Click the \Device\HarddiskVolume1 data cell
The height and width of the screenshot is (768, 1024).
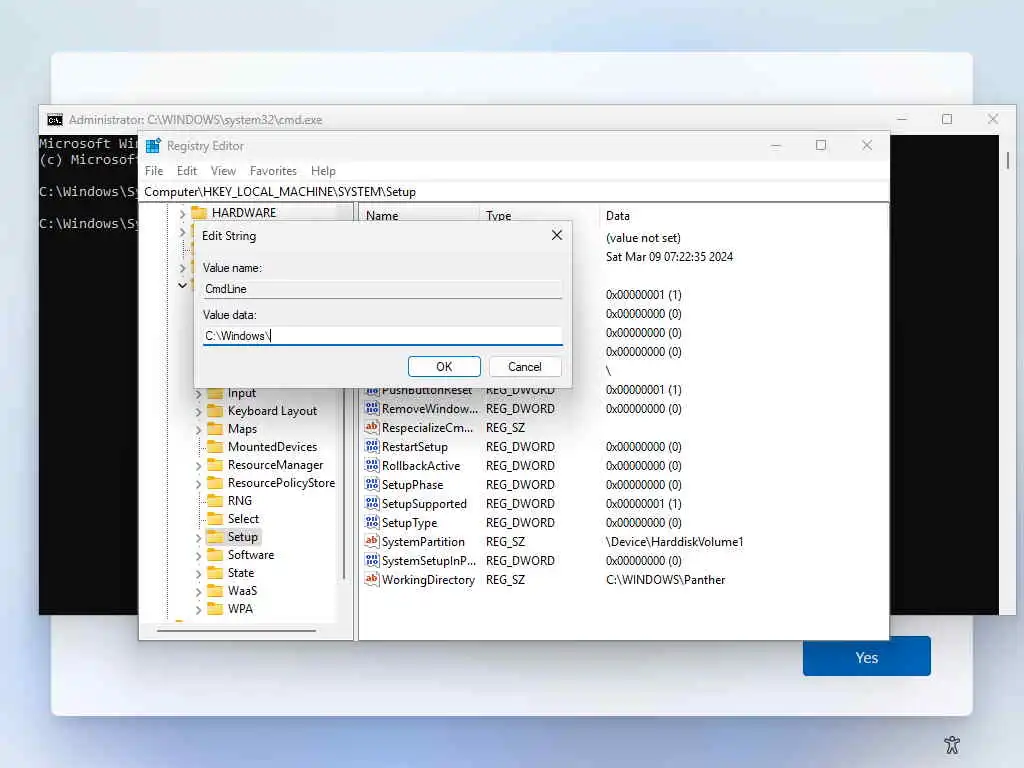[x=675, y=541]
